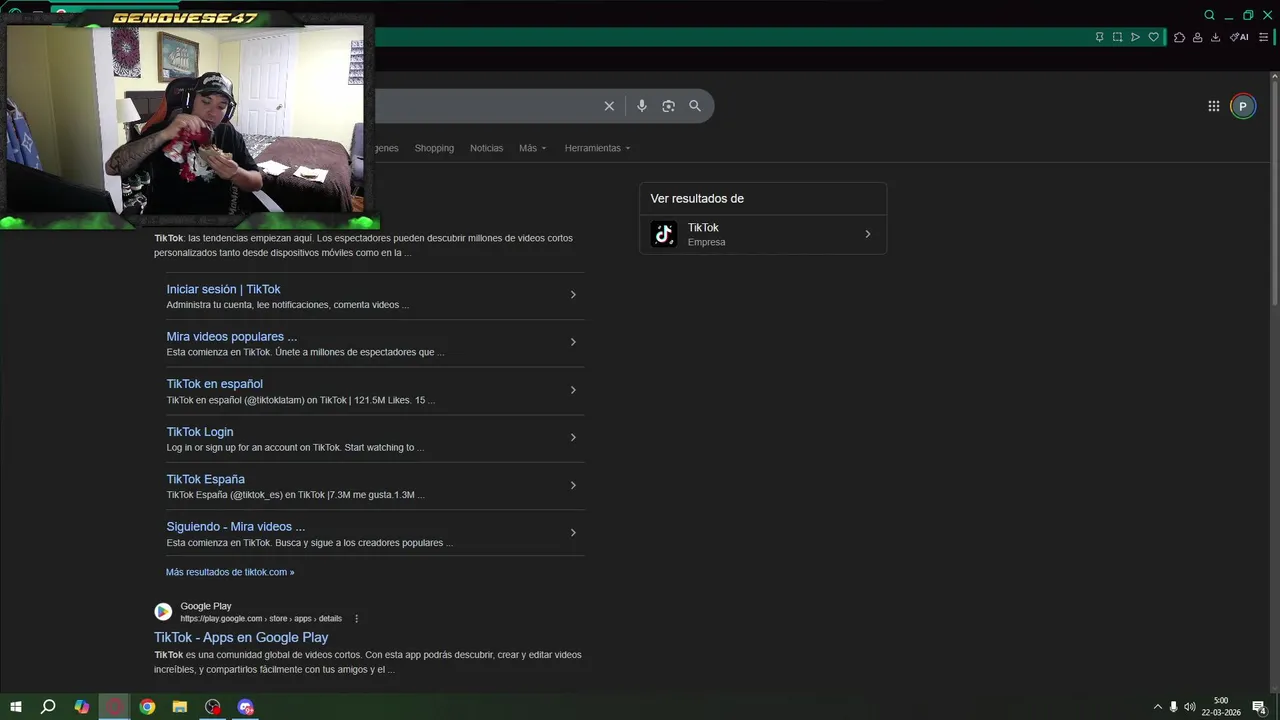Click the TikTok logo in the side panel
Screen dimensions: 1280x720
click(x=664, y=234)
